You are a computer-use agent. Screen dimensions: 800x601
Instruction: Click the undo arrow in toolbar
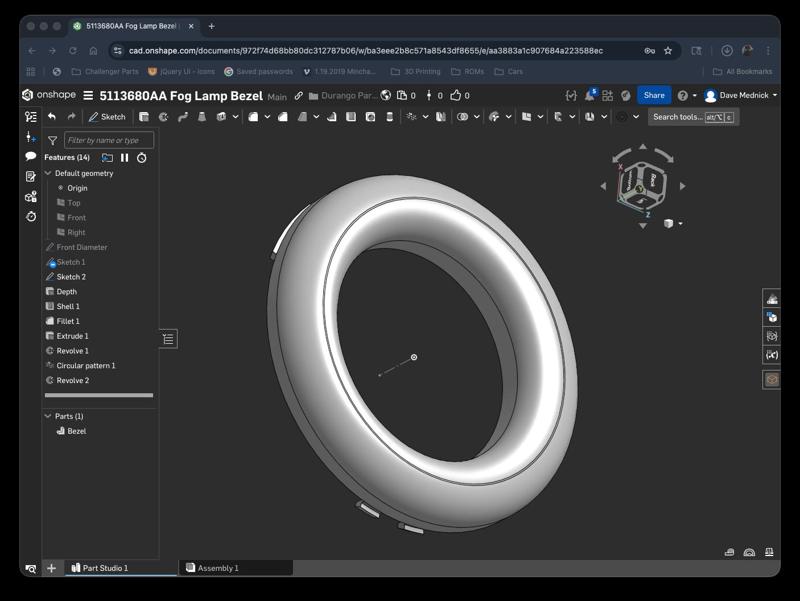click(52, 117)
